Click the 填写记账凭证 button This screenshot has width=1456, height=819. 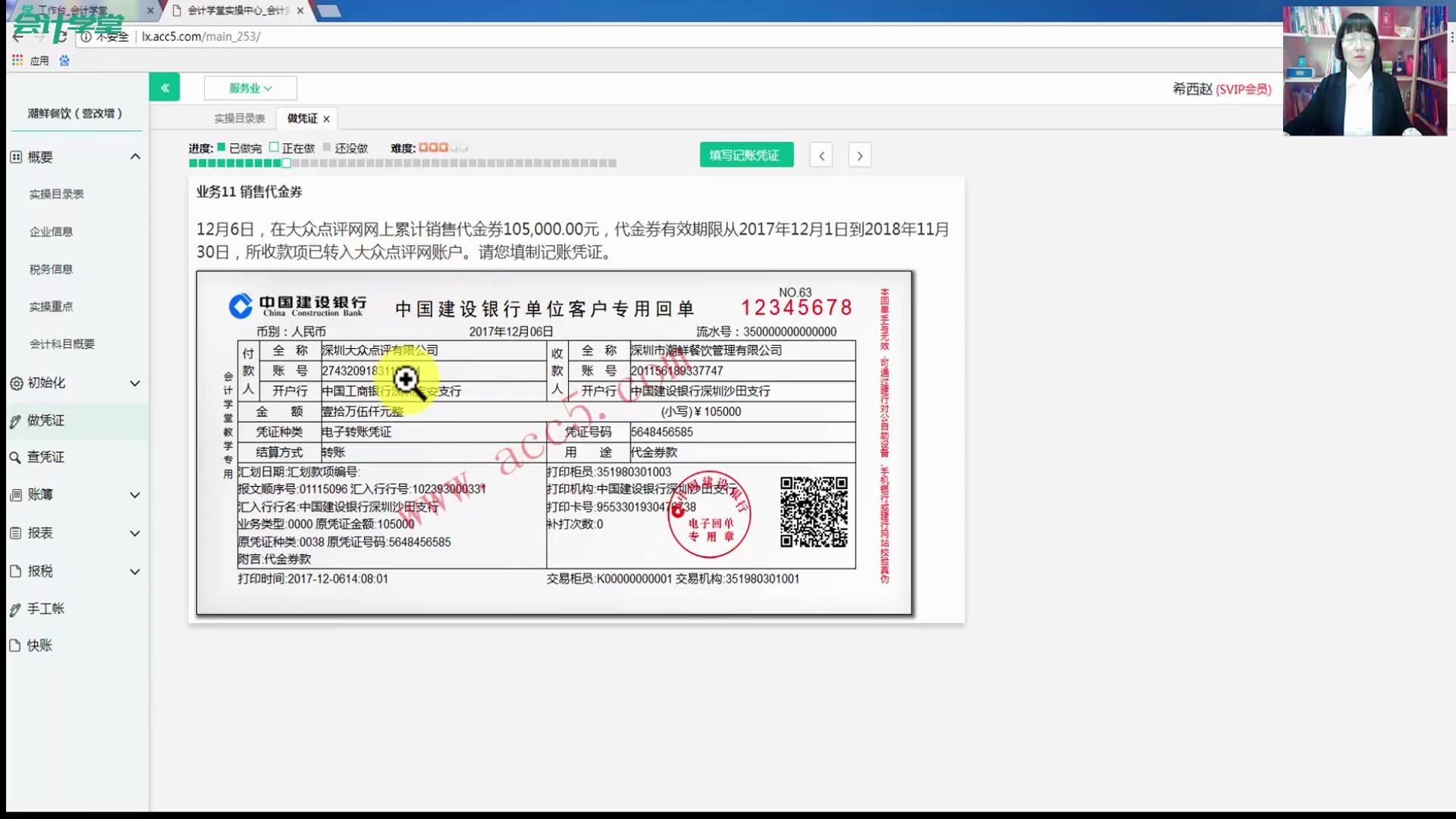tap(746, 155)
